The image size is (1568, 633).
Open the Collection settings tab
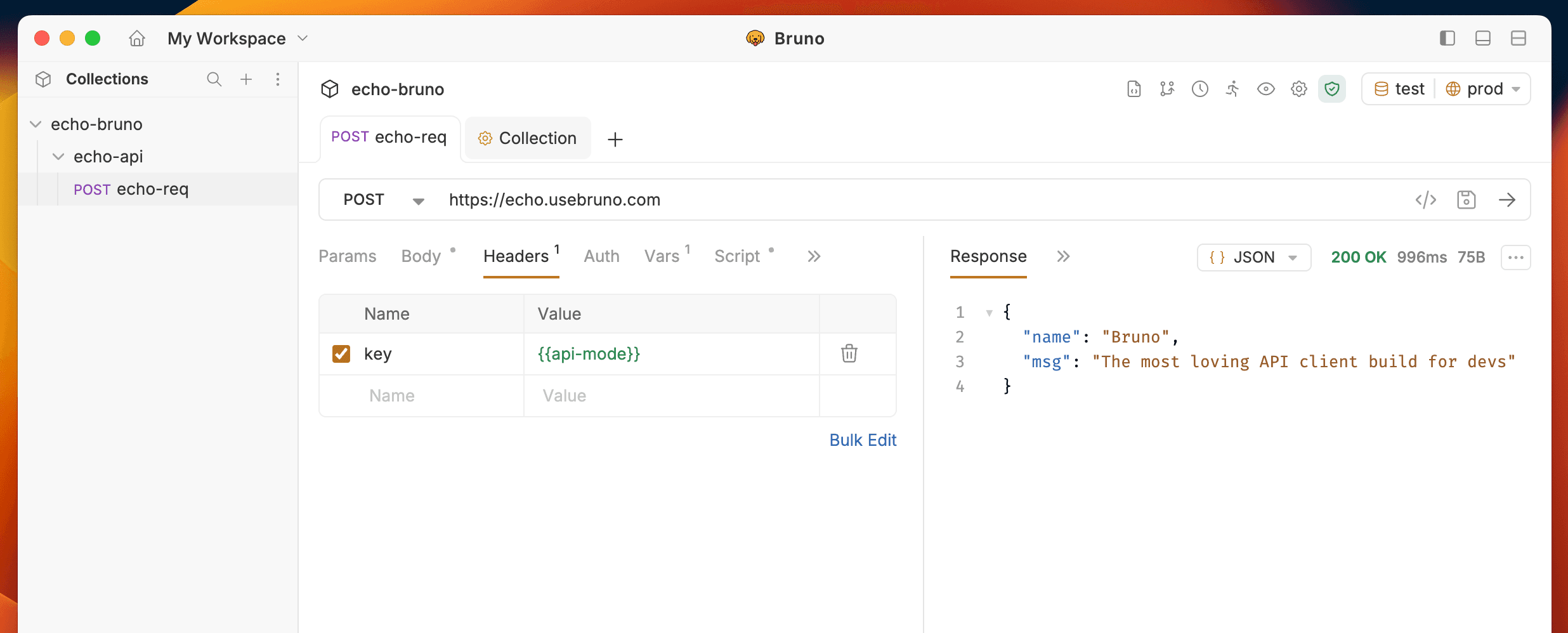527,138
